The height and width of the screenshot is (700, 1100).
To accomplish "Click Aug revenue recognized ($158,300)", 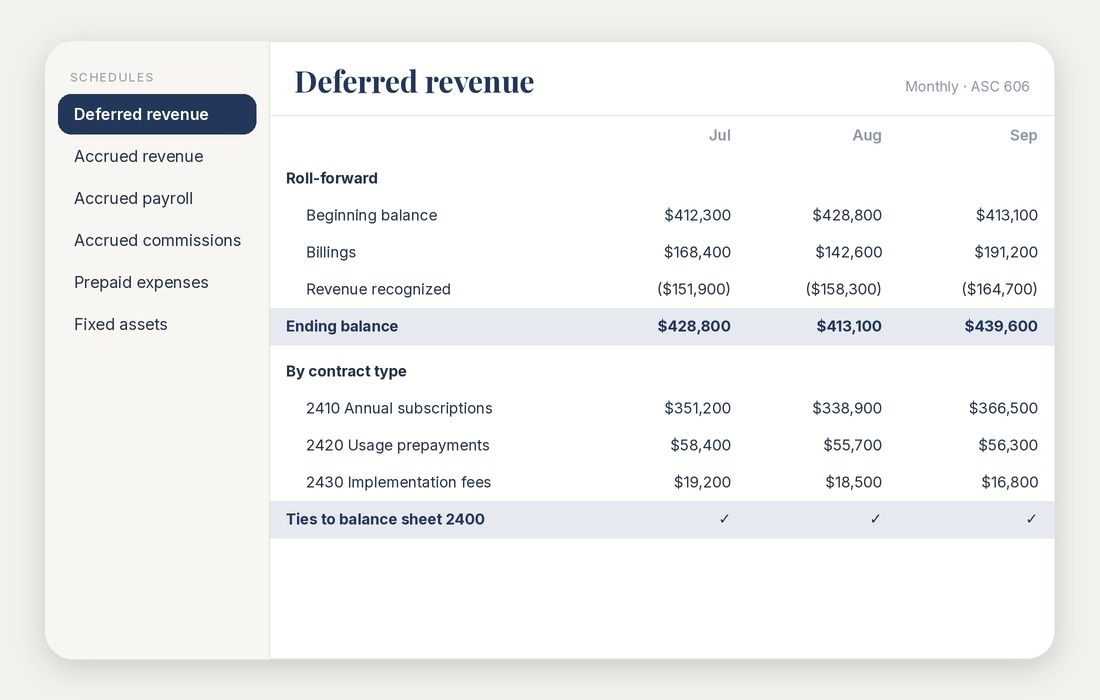I will (843, 289).
